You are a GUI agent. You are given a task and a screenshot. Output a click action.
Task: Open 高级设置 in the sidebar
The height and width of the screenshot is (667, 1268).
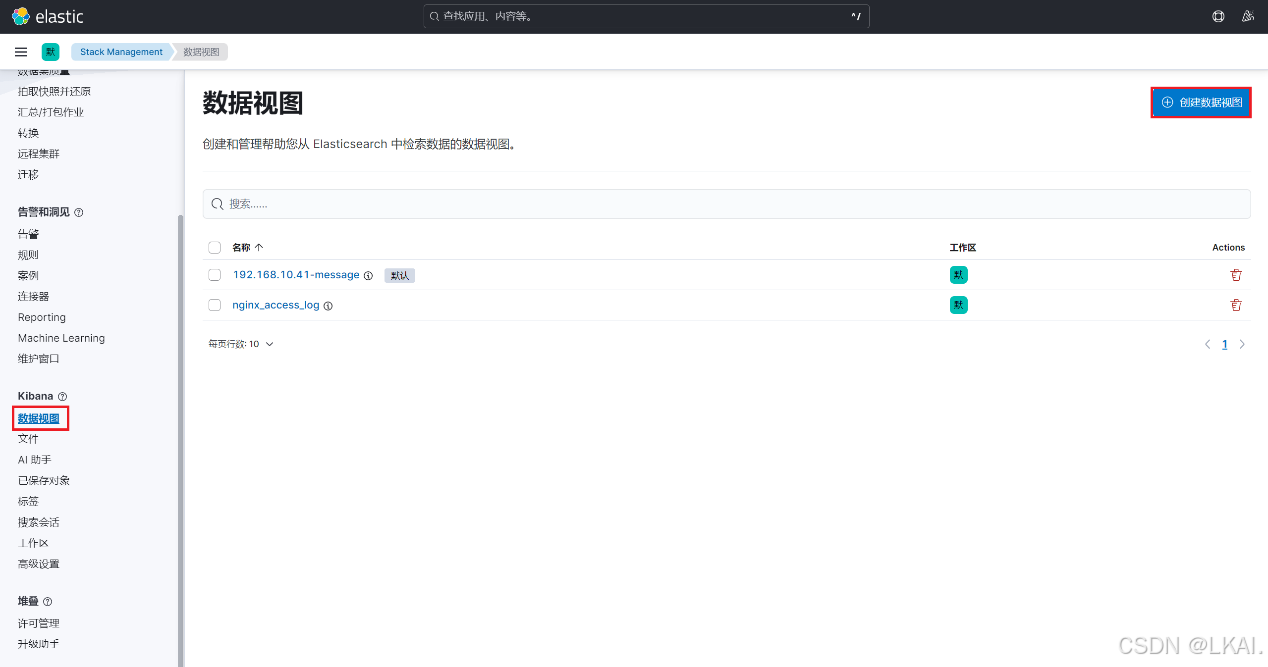click(39, 564)
